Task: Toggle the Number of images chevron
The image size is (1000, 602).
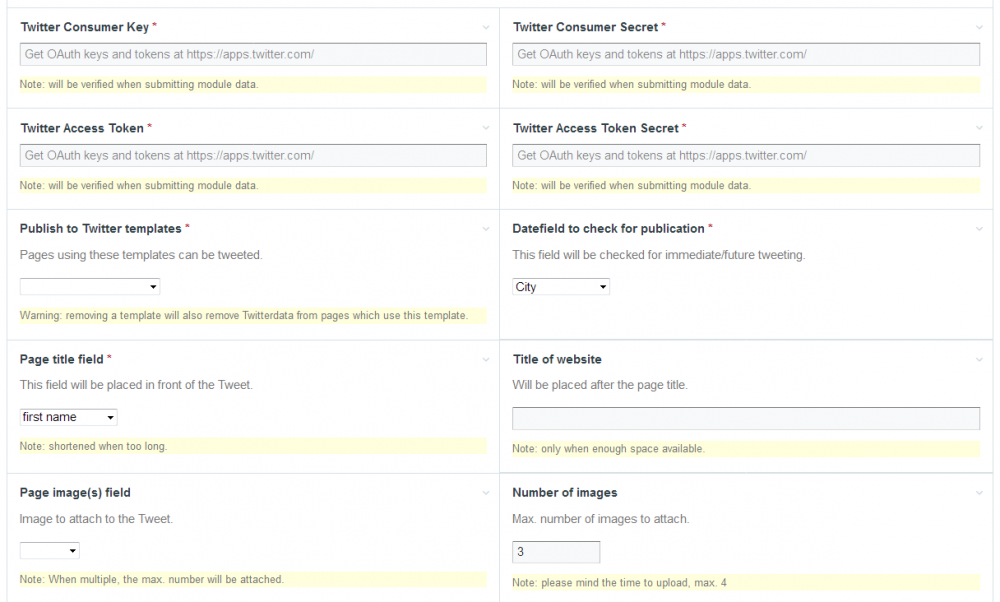Action: (x=978, y=493)
